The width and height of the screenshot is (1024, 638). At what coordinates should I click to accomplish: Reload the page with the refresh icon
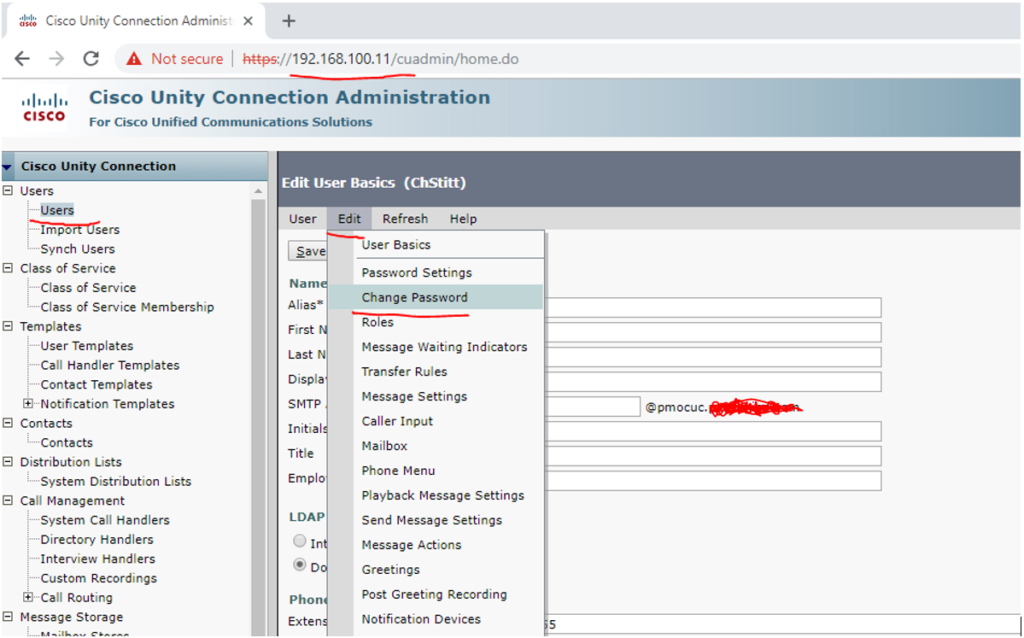click(x=90, y=59)
